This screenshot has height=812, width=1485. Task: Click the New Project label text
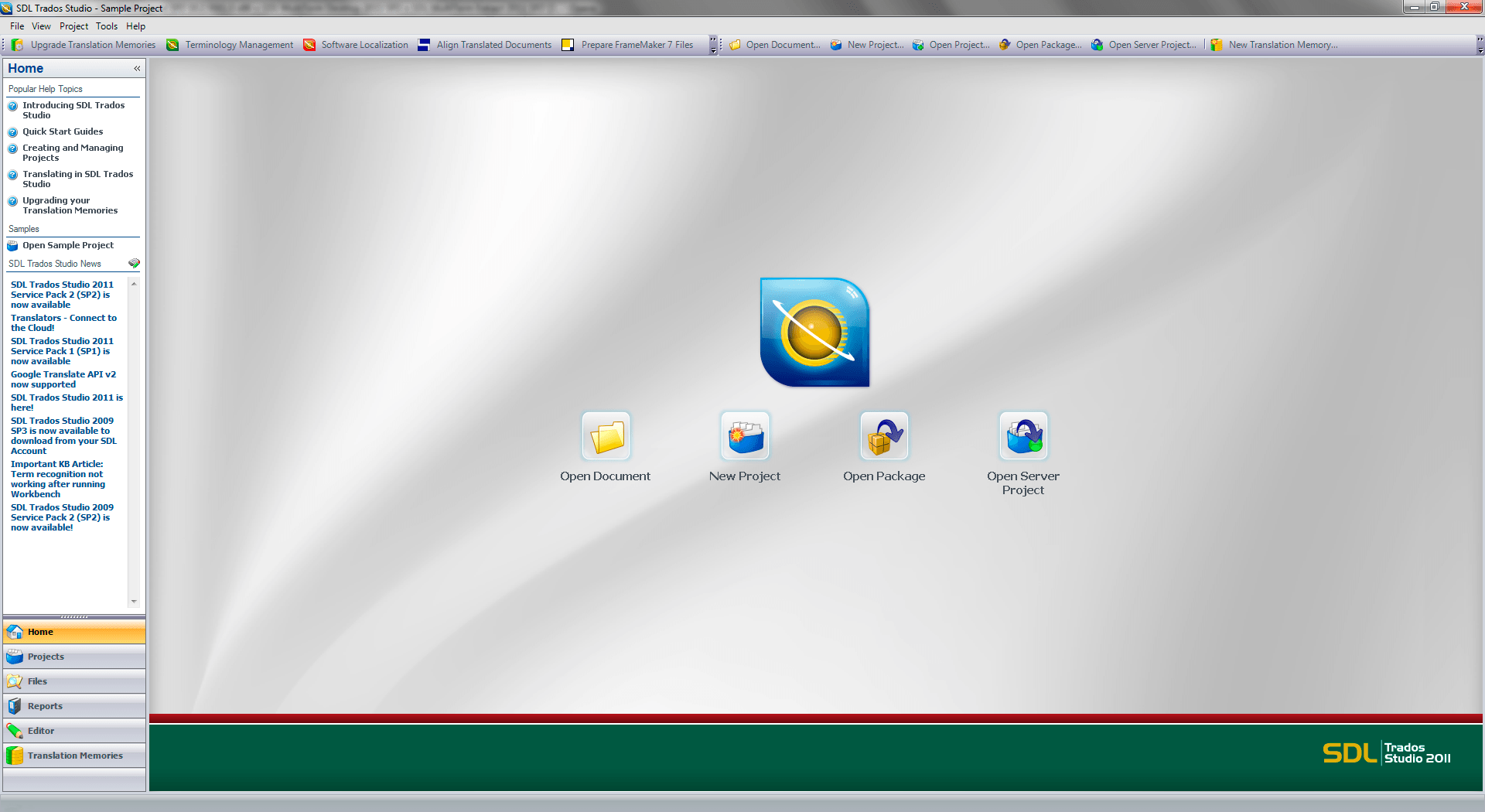click(x=745, y=476)
